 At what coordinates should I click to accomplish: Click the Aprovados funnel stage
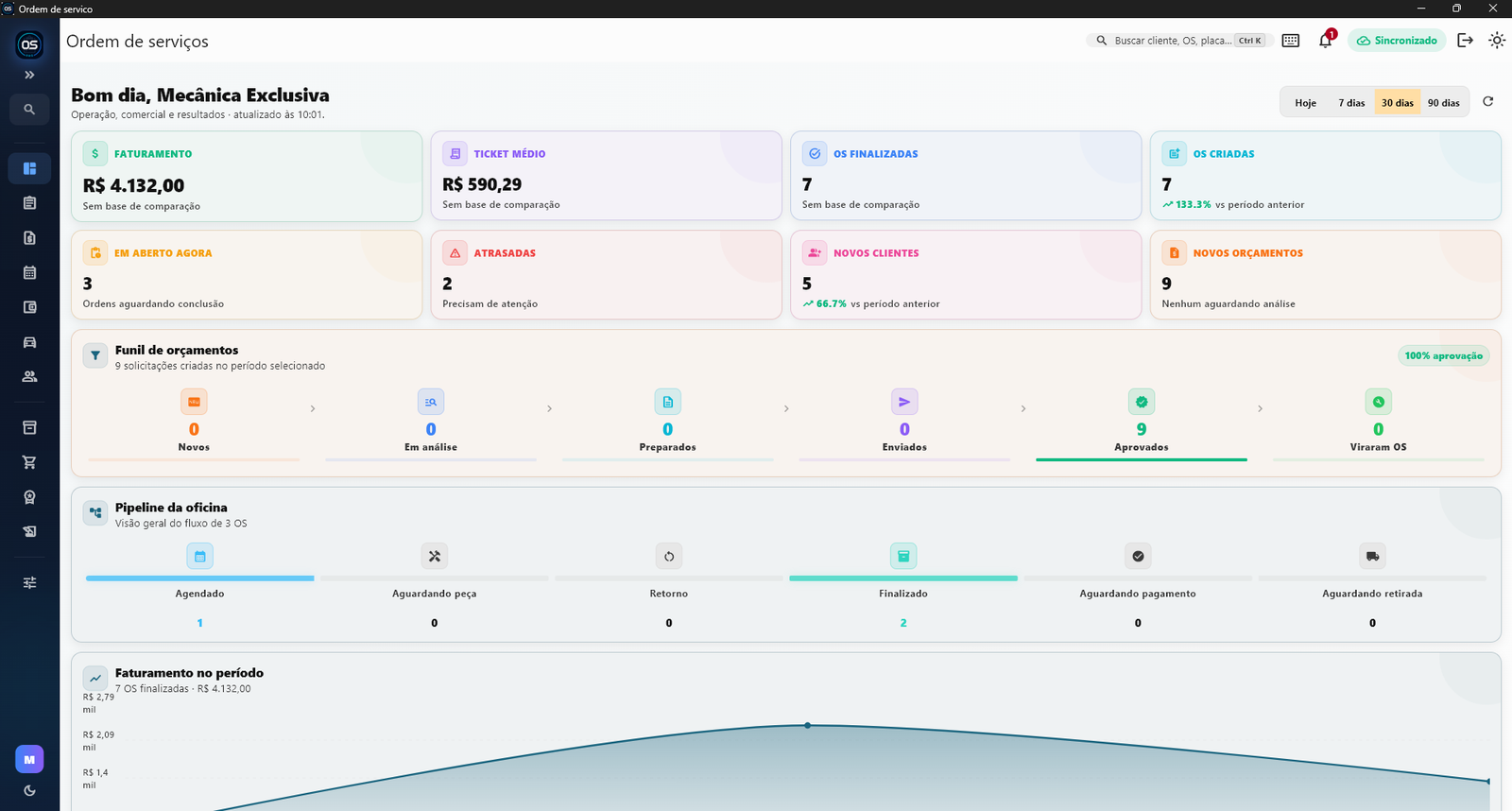pyautogui.click(x=1142, y=423)
